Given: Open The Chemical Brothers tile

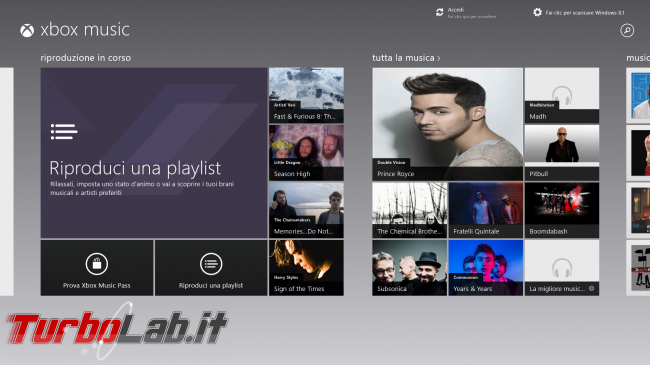Looking at the screenshot, I should click(410, 210).
